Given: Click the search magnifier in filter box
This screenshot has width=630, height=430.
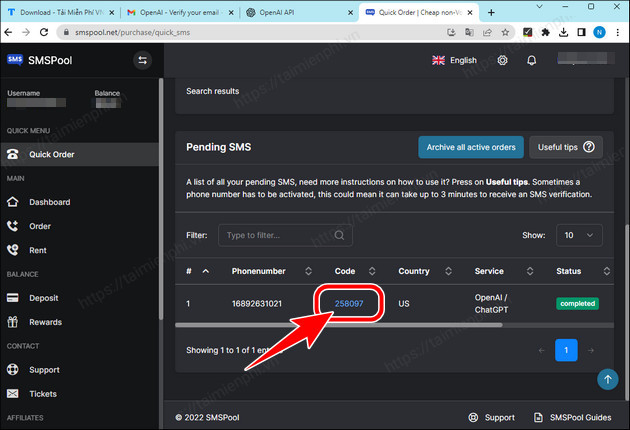Looking at the screenshot, I should 341,235.
